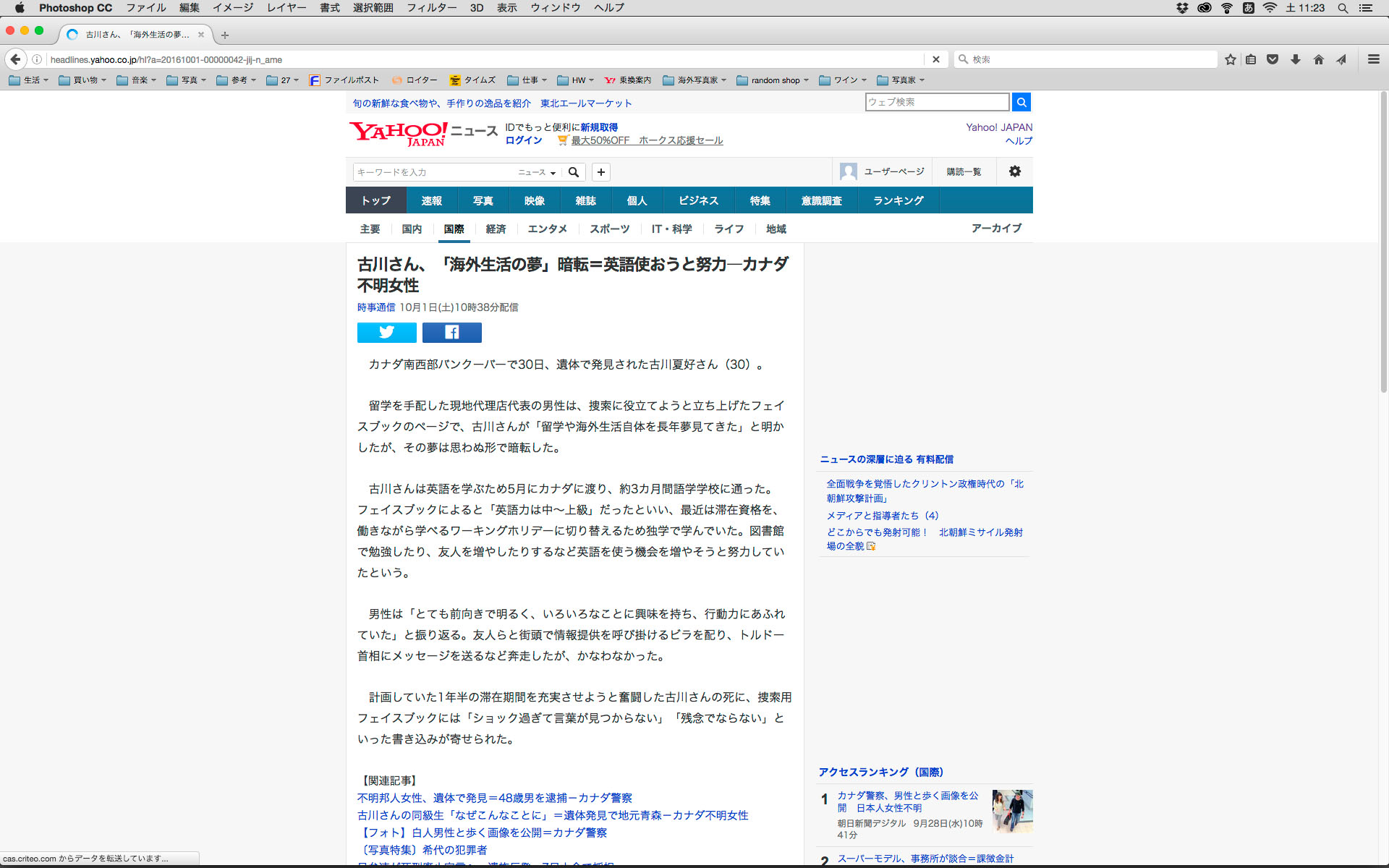
Task: Open Yahoo news settings gear icon
Action: tap(1015, 171)
